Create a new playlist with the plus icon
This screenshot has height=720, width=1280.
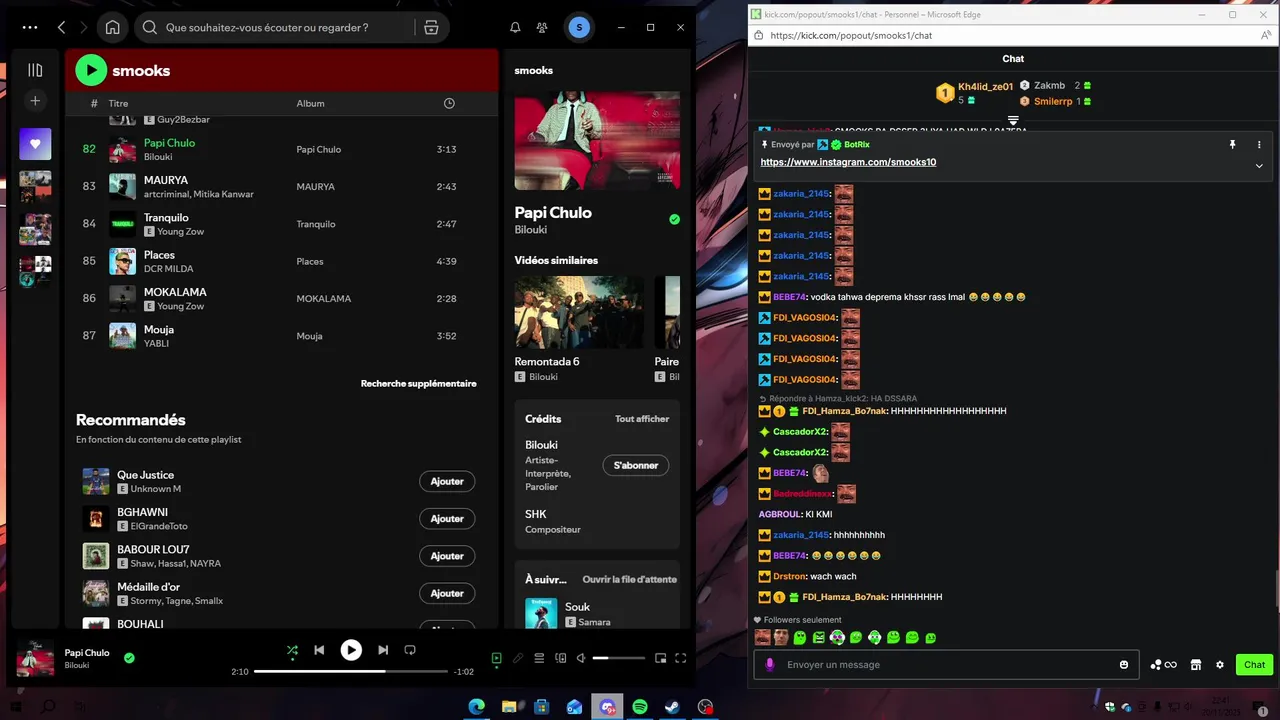pos(35,101)
